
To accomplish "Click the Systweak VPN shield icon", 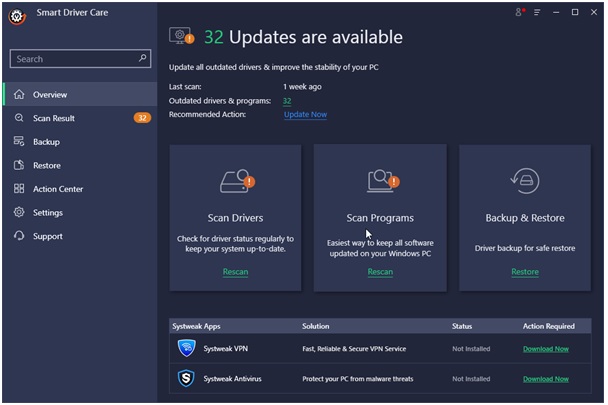I will (x=186, y=348).
